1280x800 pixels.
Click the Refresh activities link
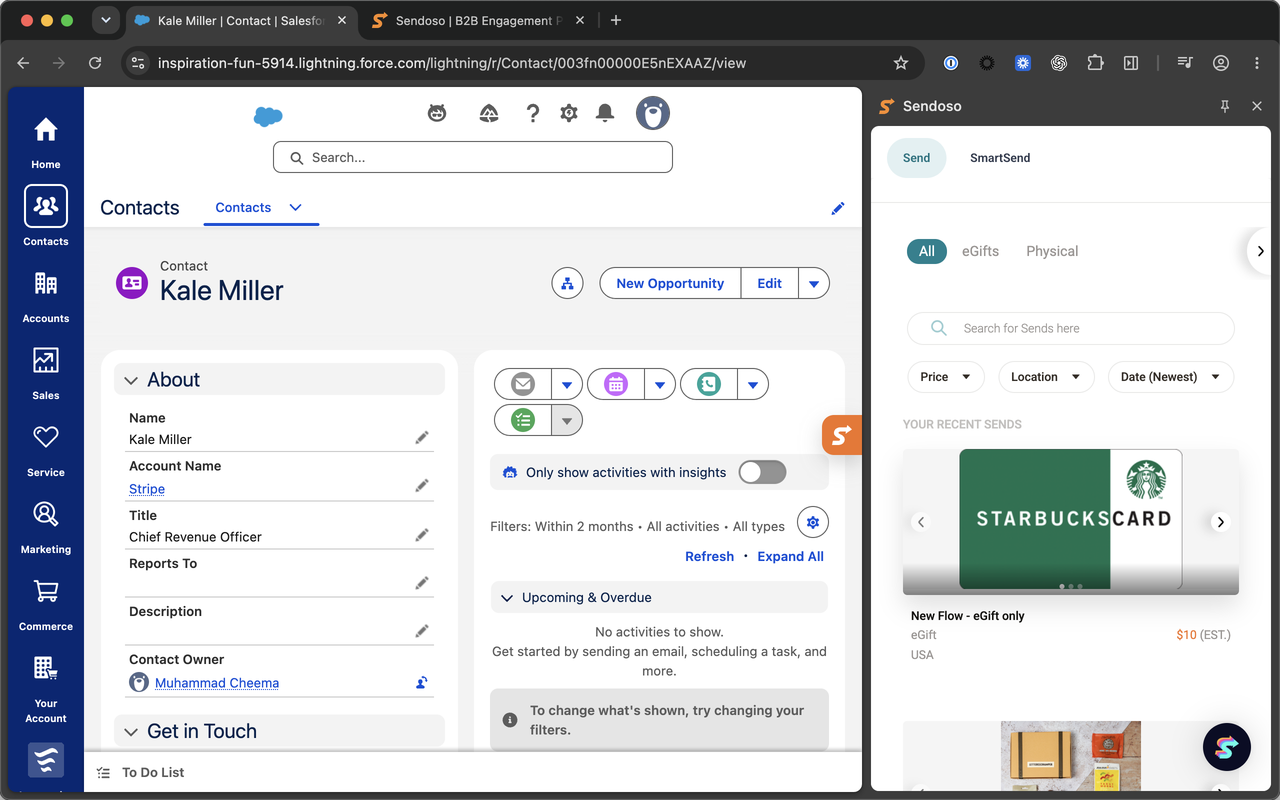click(x=709, y=556)
